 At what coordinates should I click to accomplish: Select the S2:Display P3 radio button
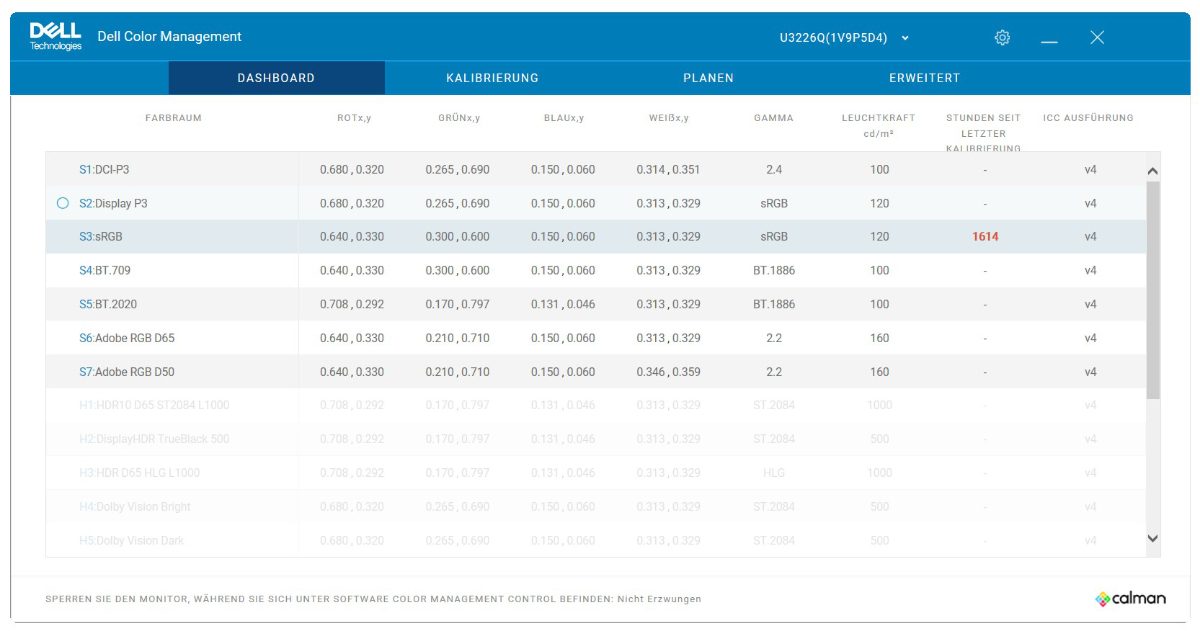[63, 203]
